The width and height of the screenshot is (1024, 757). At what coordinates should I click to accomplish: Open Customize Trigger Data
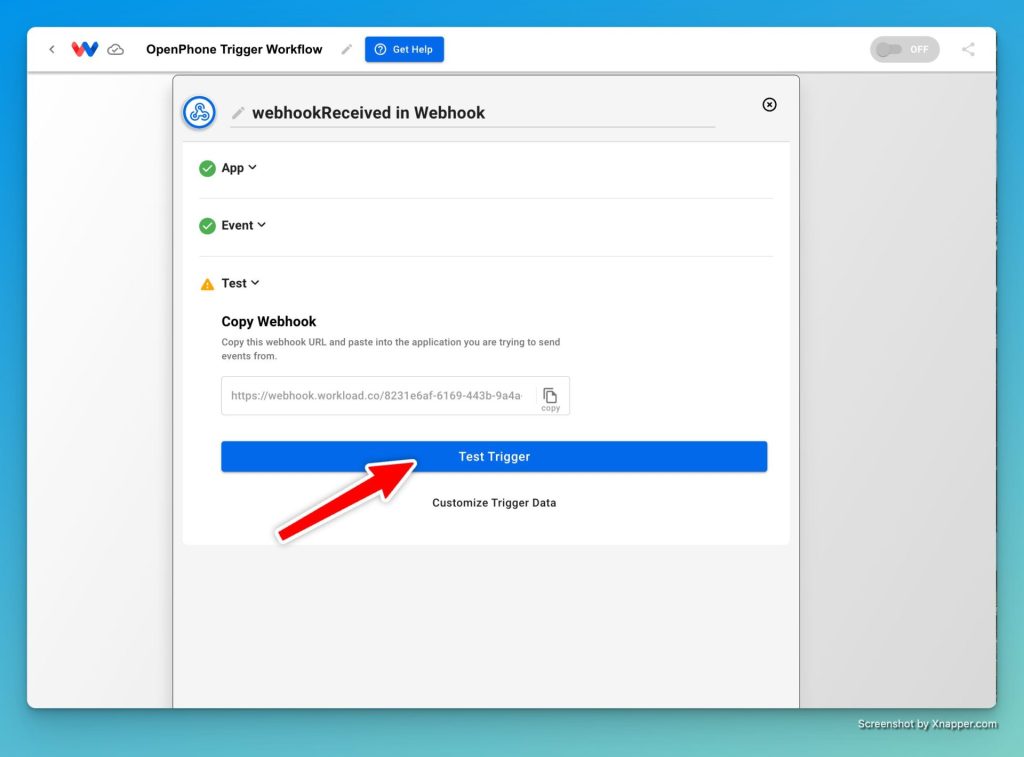tap(494, 503)
